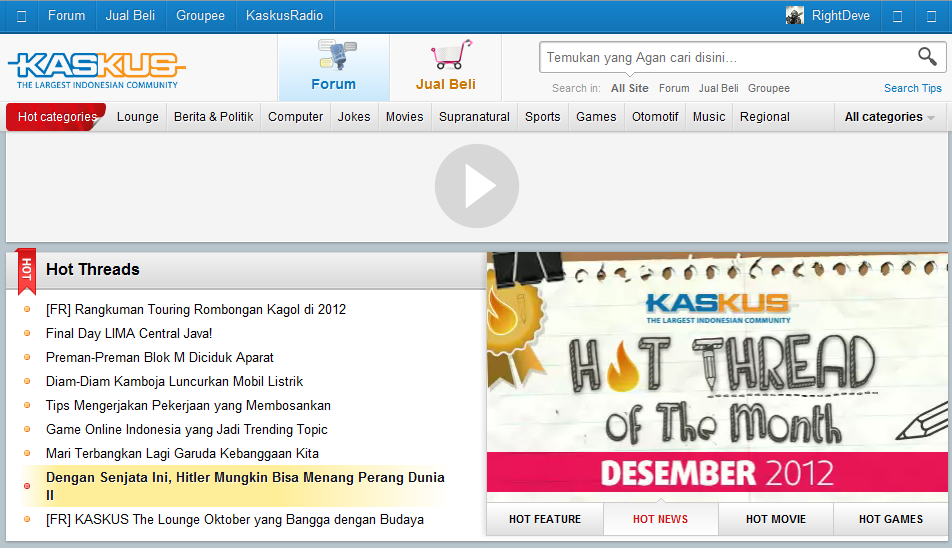The height and width of the screenshot is (548, 952).
Task: Open the Hot Thread of the Month banner
Action: 717,376
